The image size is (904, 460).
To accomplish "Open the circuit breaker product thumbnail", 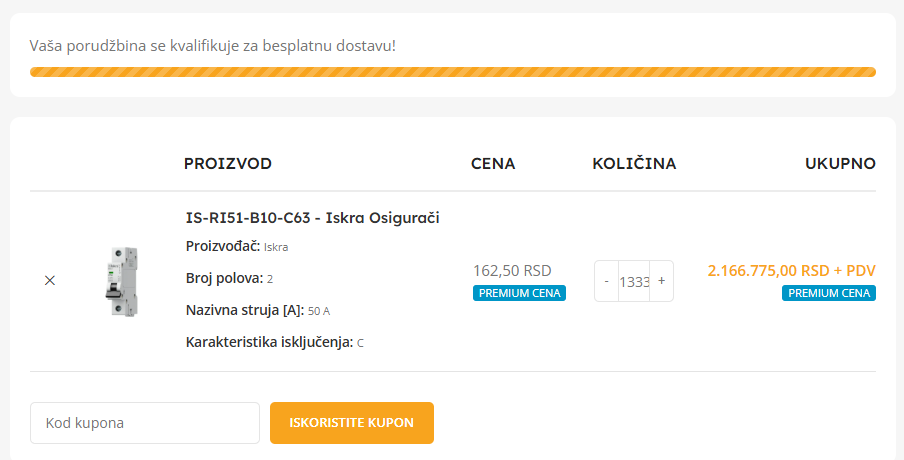I will point(122,281).
